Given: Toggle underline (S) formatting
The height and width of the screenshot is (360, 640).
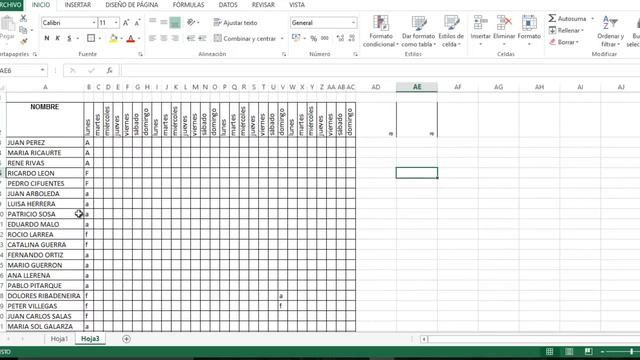Looking at the screenshot, I should click(x=69, y=38).
